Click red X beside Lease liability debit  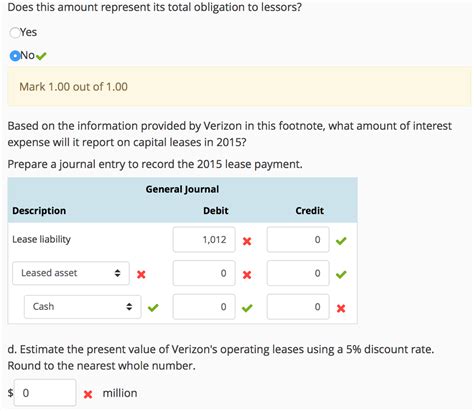(247, 241)
